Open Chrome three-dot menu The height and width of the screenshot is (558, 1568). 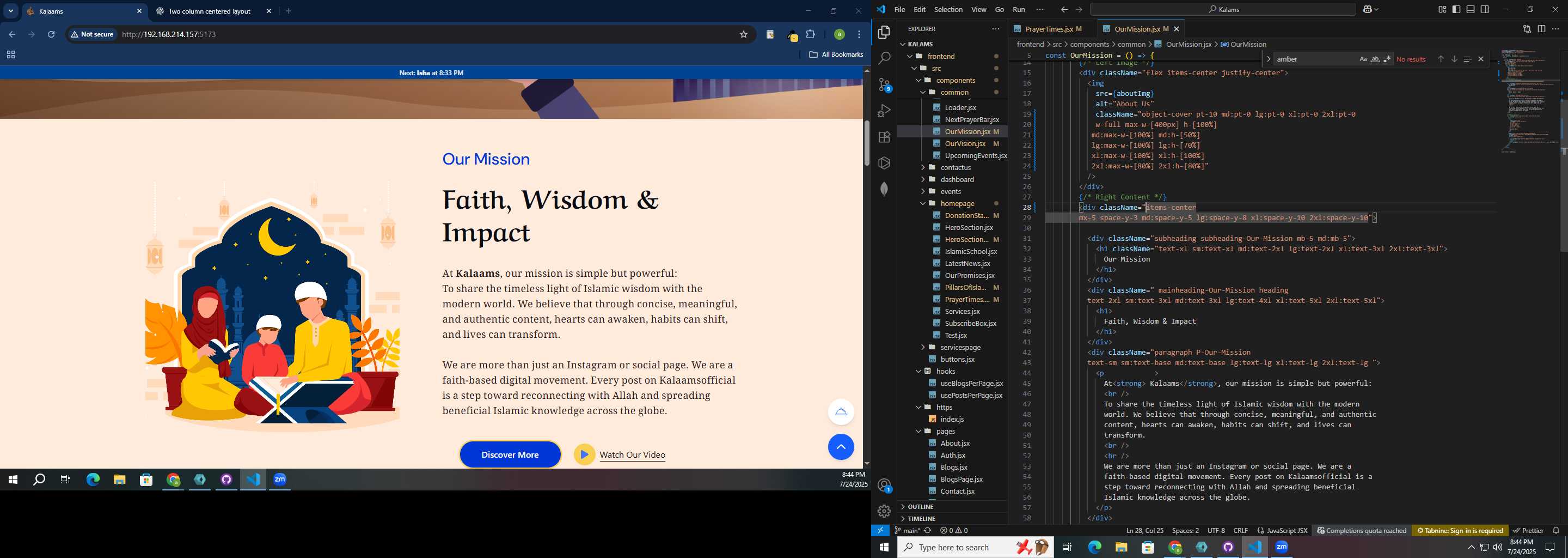(x=859, y=34)
